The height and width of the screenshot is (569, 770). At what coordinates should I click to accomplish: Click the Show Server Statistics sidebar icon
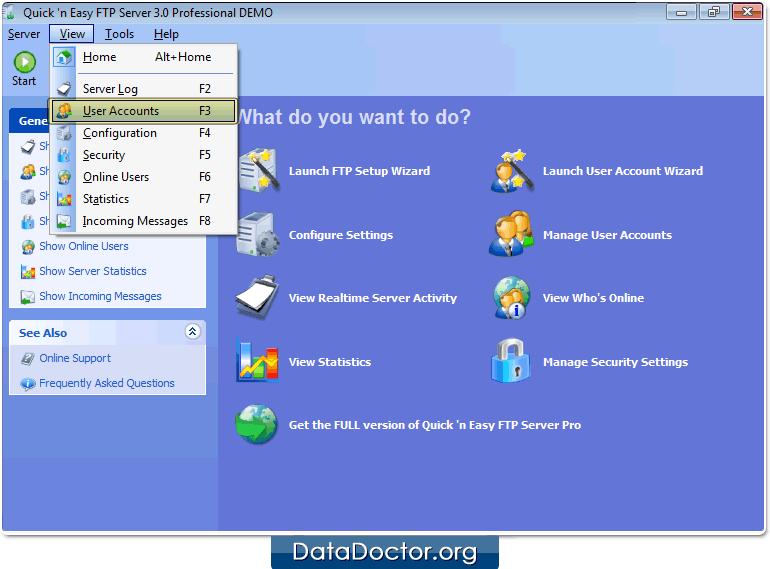[x=28, y=271]
